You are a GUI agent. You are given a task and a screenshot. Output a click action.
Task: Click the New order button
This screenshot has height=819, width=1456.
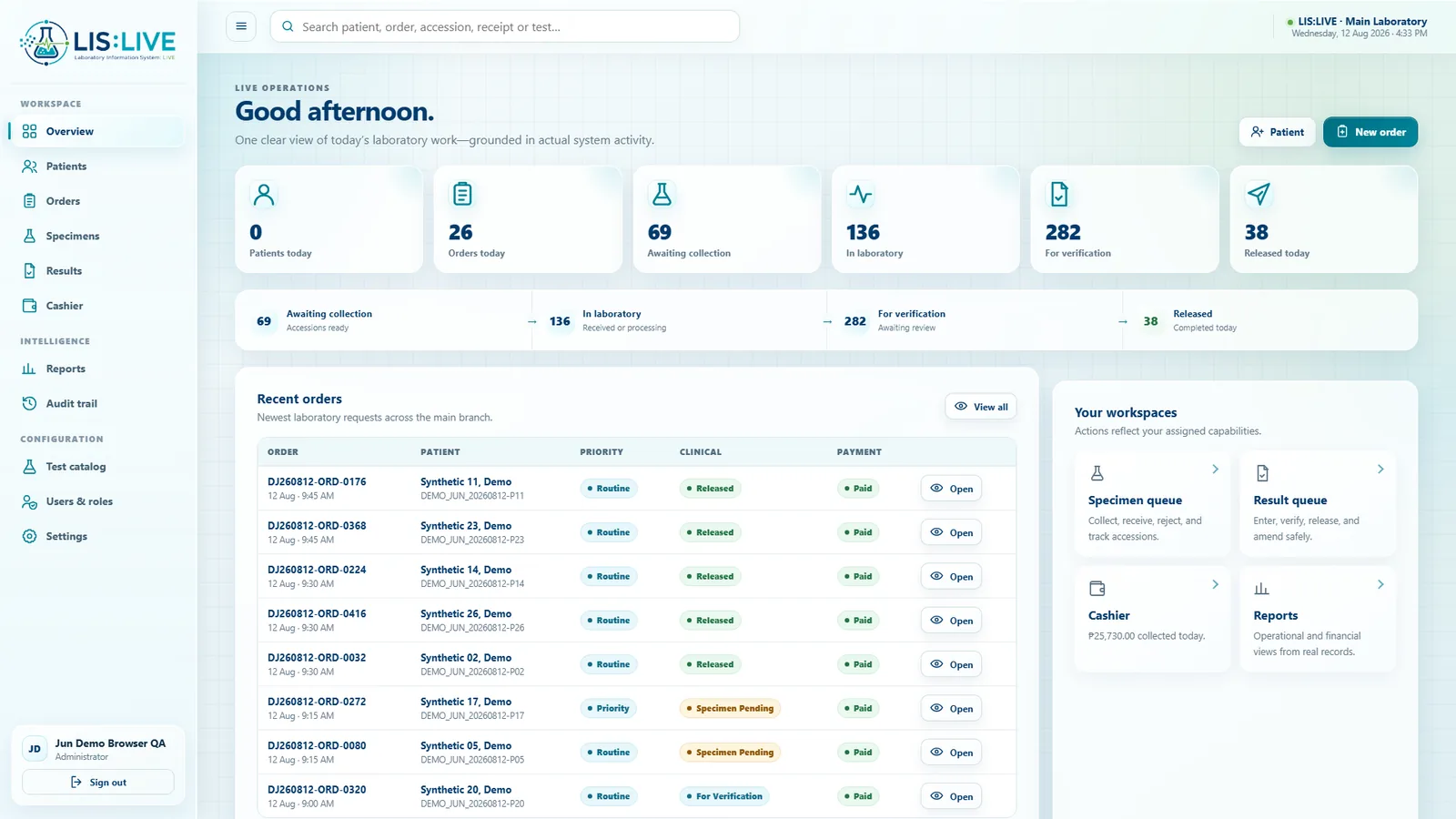pos(1370,132)
